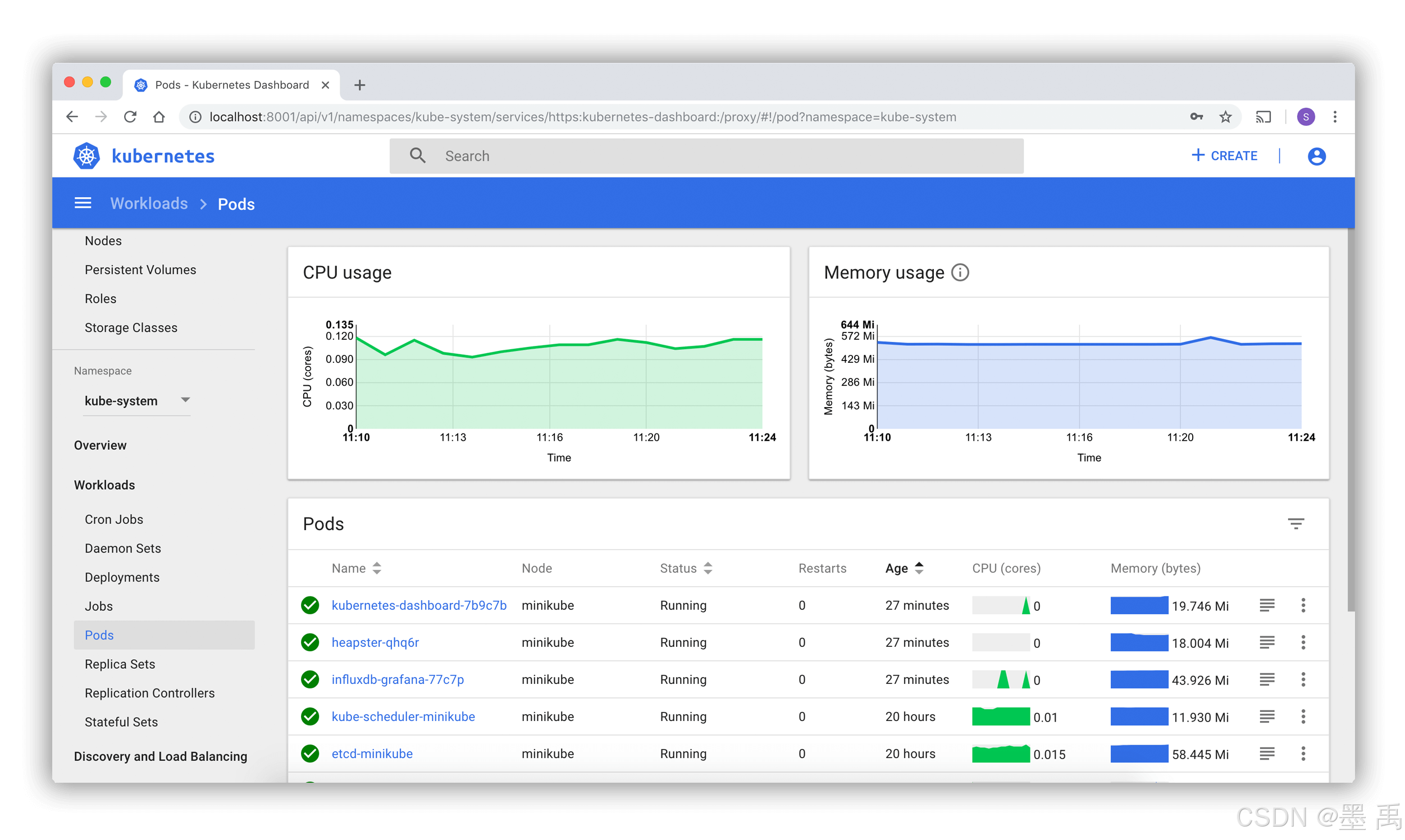The image size is (1405, 840).
Task: Select Storage Classes in the sidebar
Action: click(x=131, y=328)
